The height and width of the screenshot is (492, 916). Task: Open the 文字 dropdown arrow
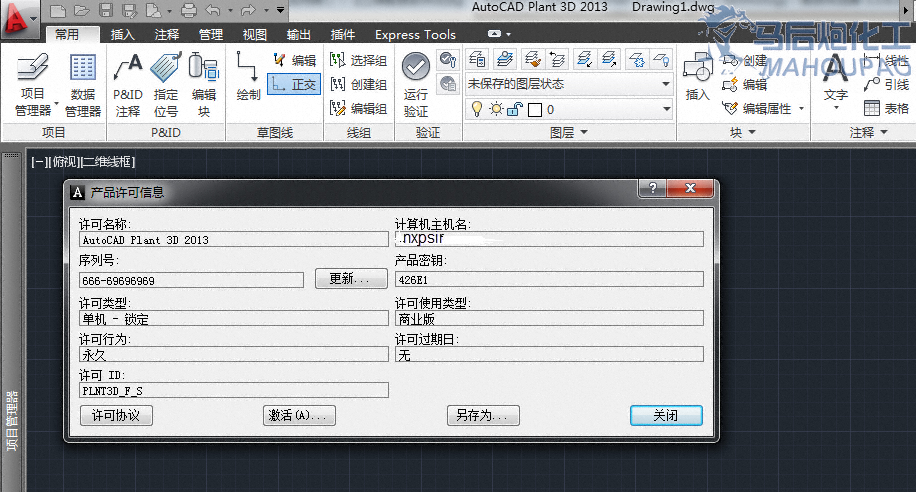point(836,108)
